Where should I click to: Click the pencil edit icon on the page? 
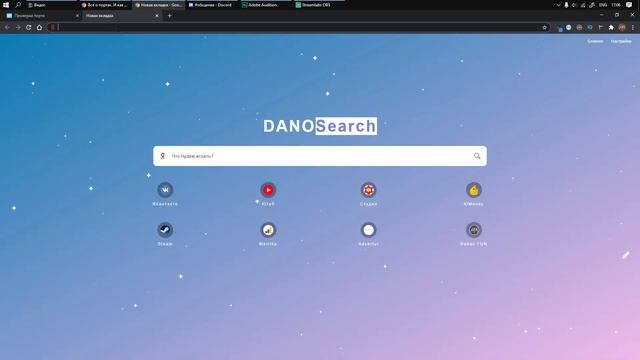pyautogui.click(x=626, y=255)
